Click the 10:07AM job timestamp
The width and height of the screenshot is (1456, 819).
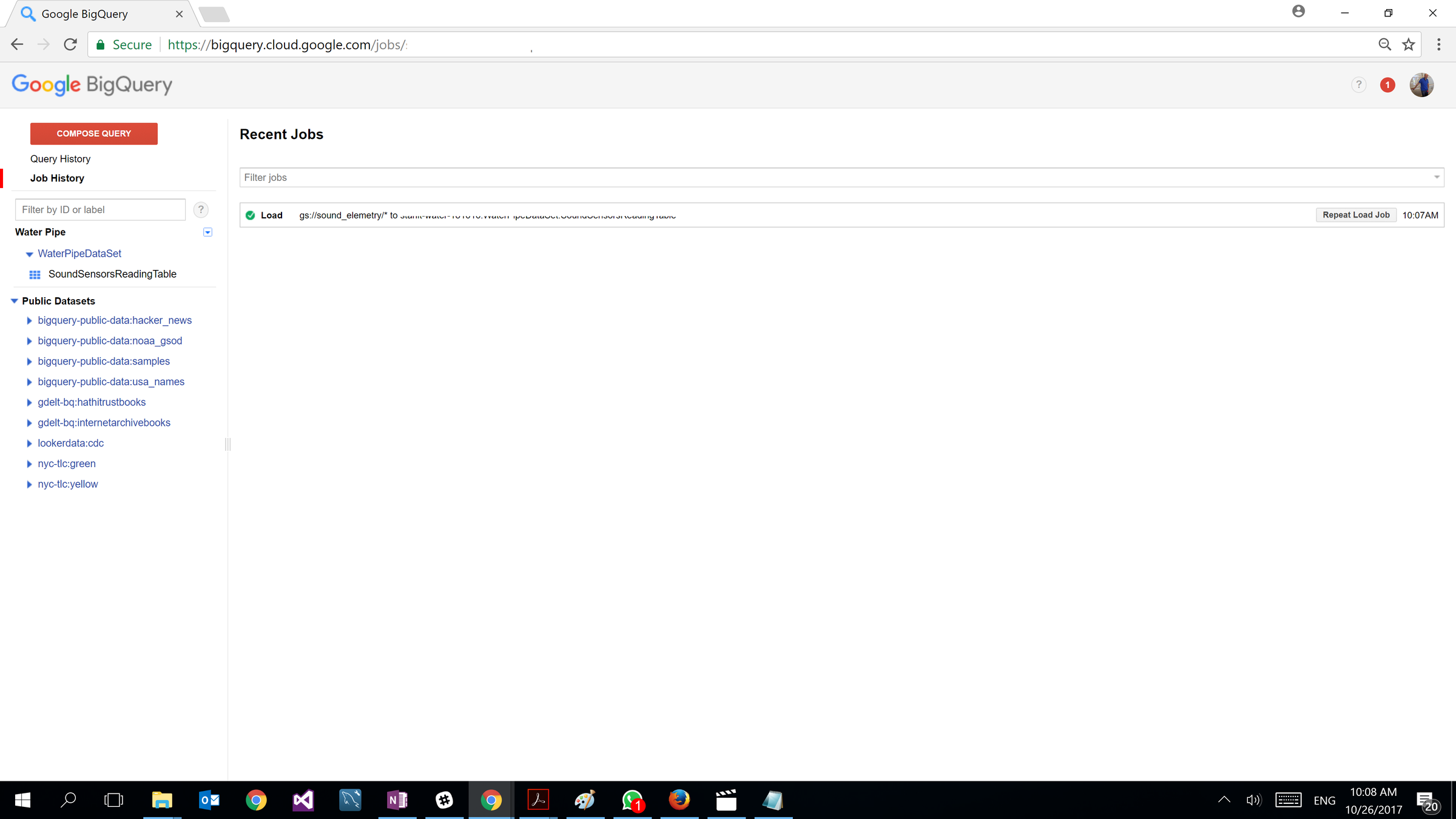click(1420, 215)
